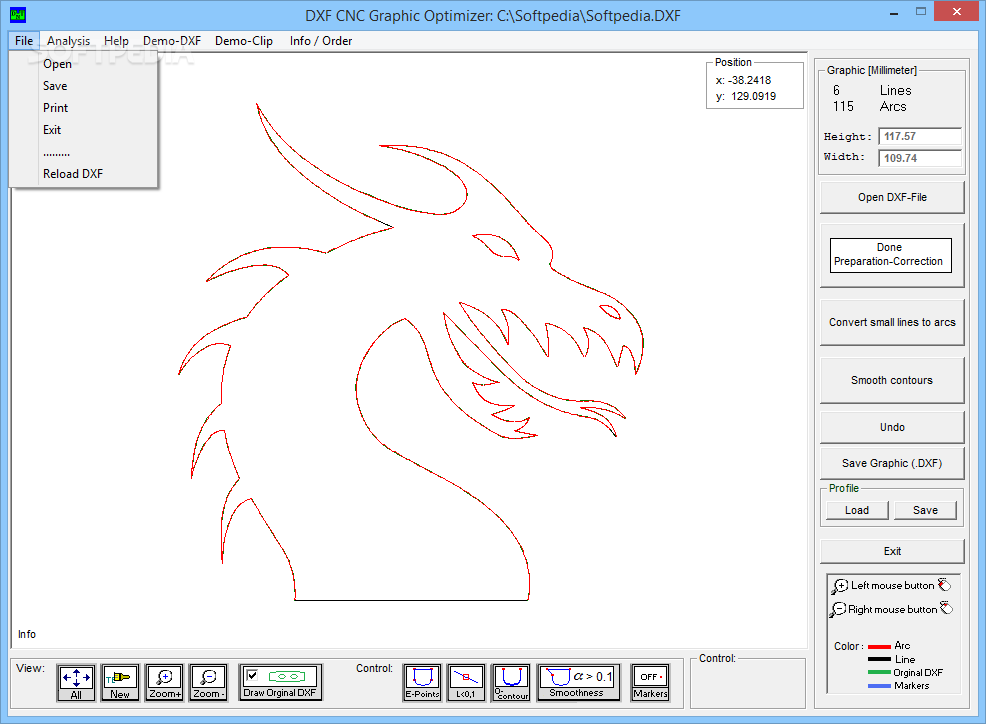Open the Demo-DXF menu

click(x=172, y=41)
